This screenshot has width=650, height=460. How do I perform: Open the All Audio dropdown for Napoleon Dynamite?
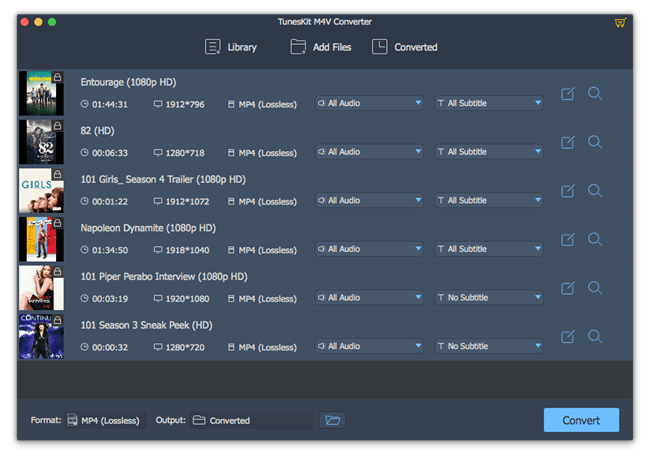(369, 249)
